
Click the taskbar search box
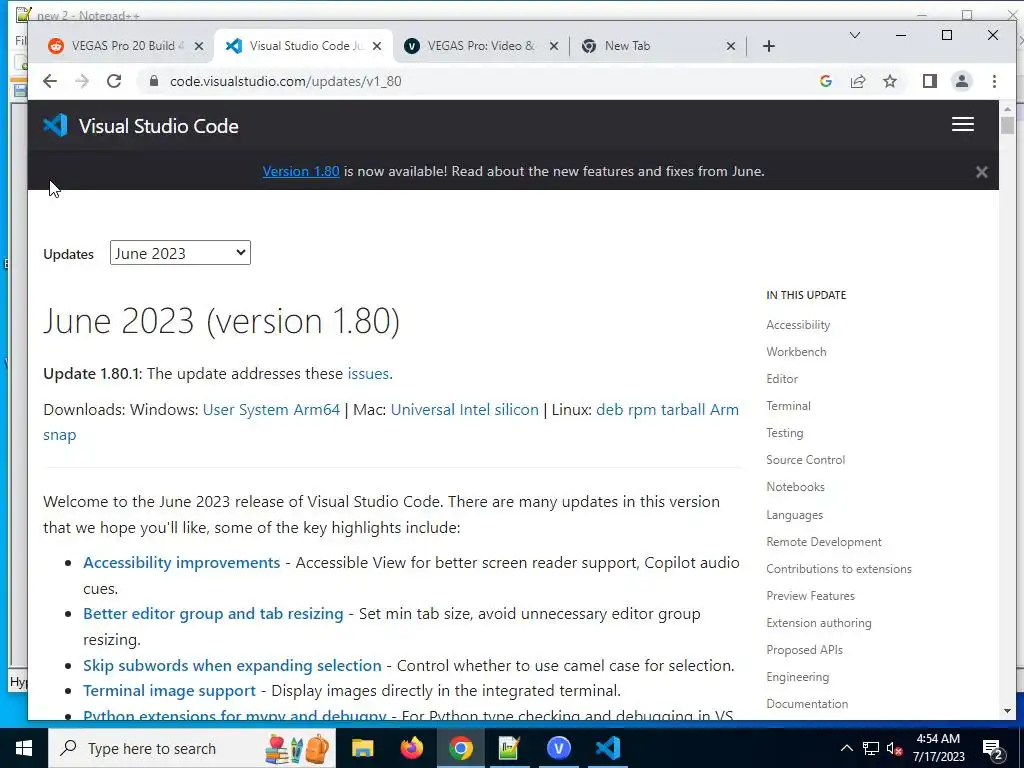(191, 748)
